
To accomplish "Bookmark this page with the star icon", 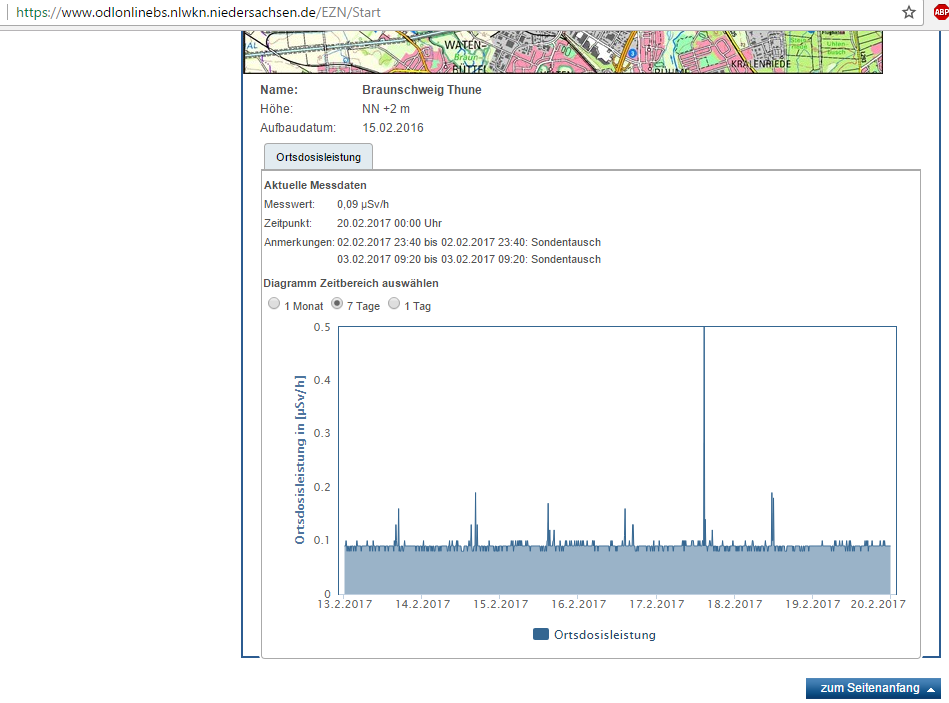I will 908,12.
